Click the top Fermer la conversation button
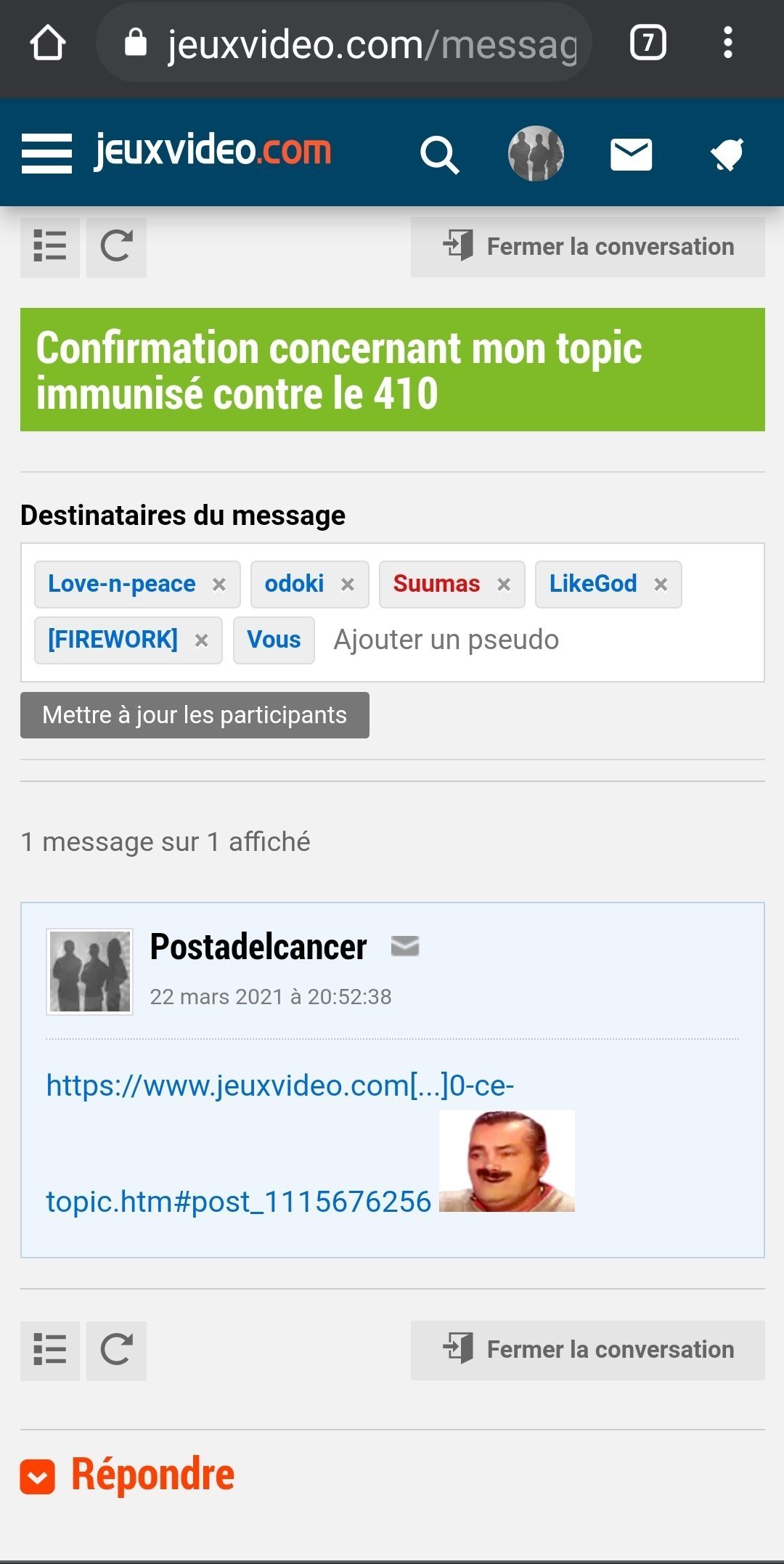The image size is (784, 1564). [588, 247]
